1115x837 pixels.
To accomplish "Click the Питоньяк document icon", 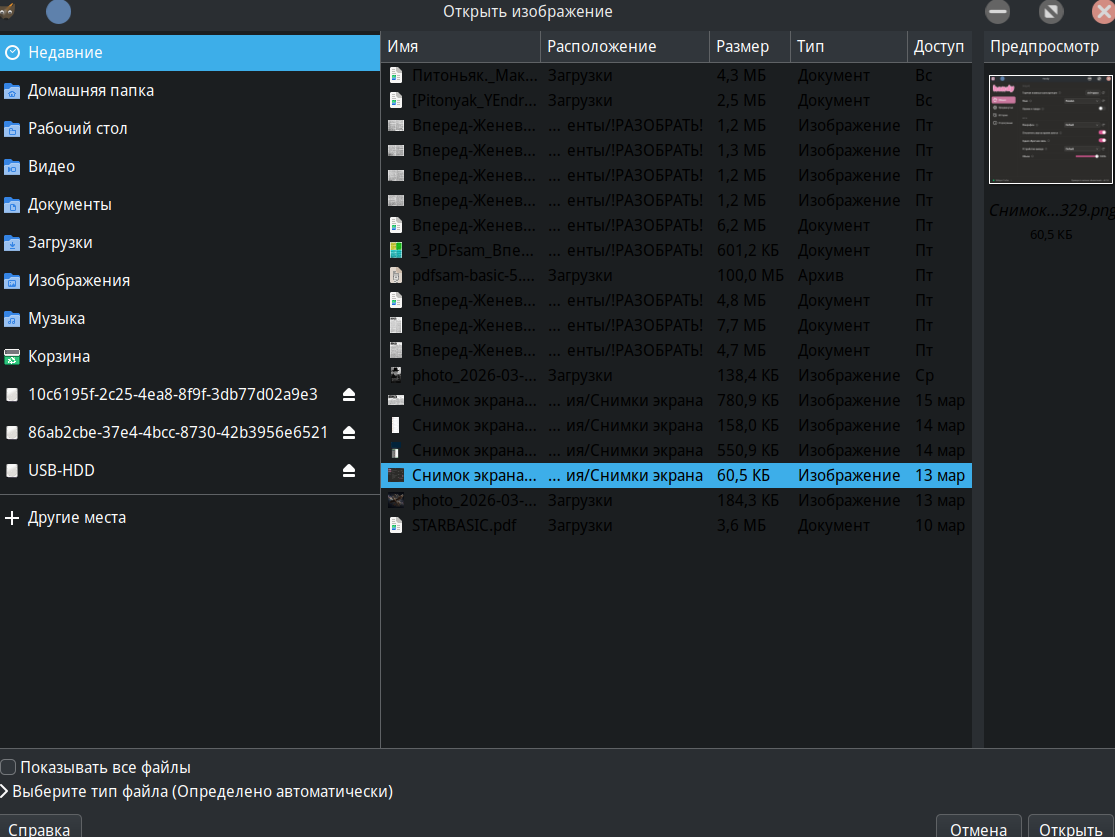I will click(x=396, y=75).
